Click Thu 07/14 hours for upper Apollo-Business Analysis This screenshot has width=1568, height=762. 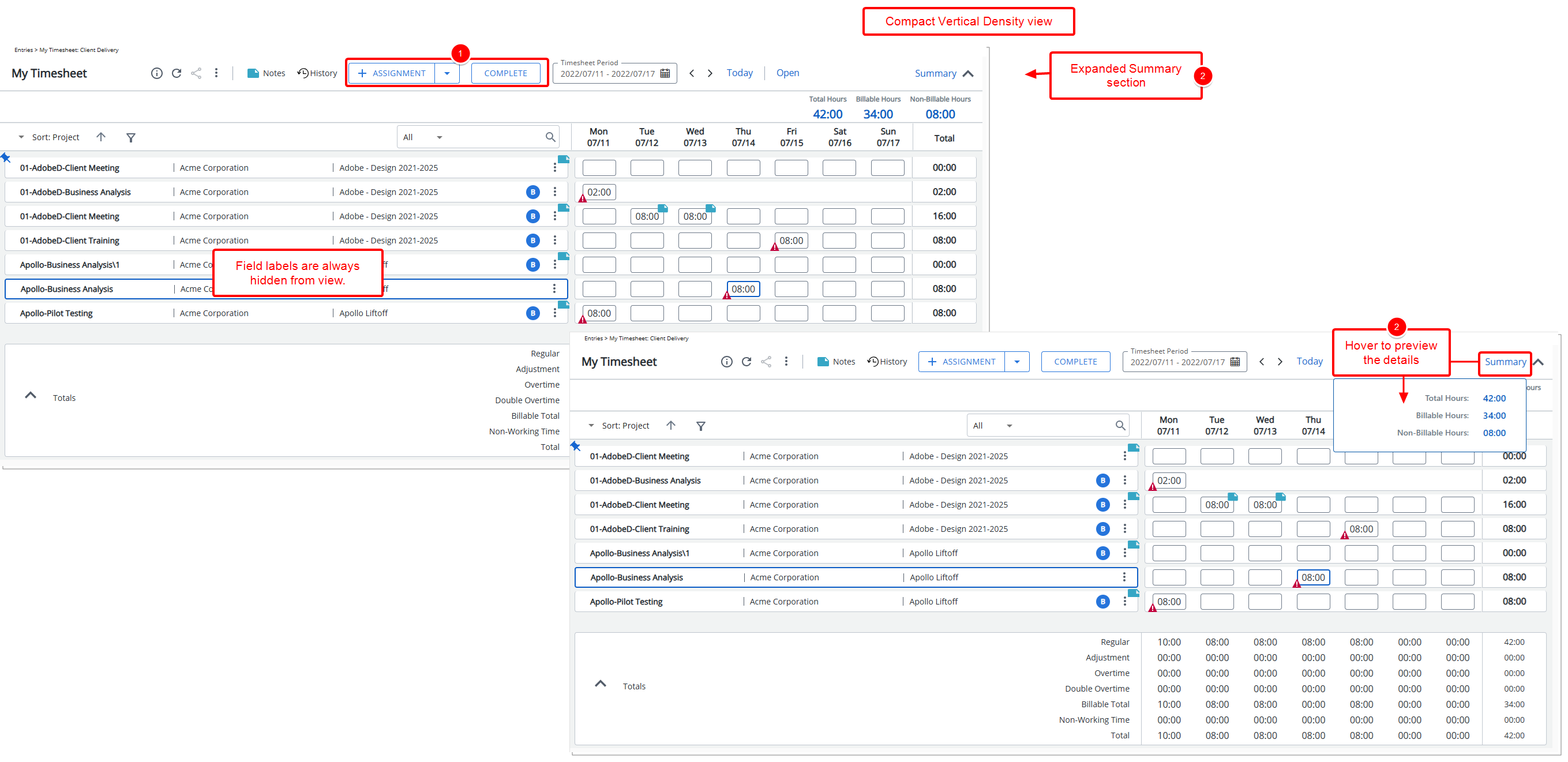click(743, 288)
